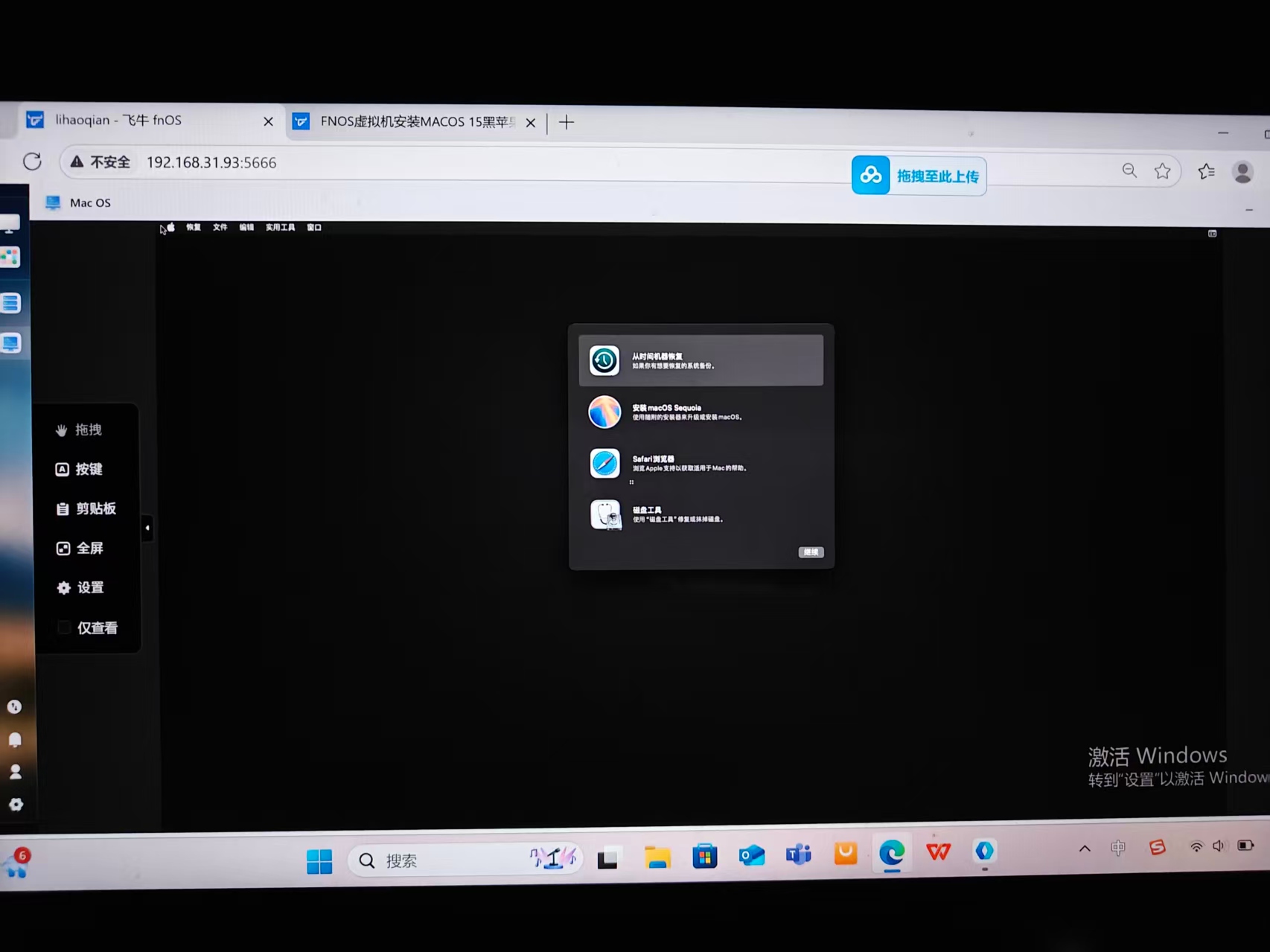Click the favorites star in address bar
This screenshot has width=1270, height=952.
point(1162,172)
